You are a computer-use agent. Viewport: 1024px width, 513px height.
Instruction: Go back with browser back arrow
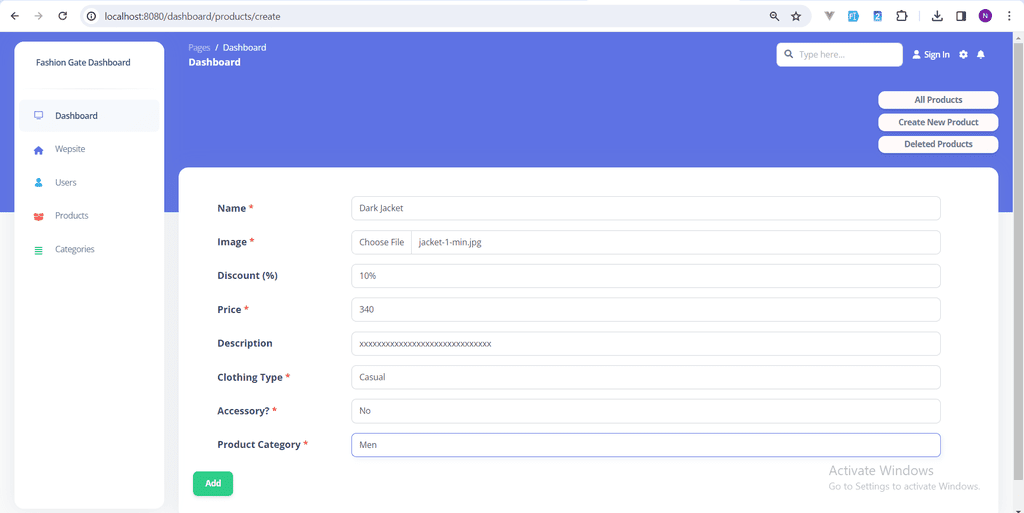click(14, 16)
